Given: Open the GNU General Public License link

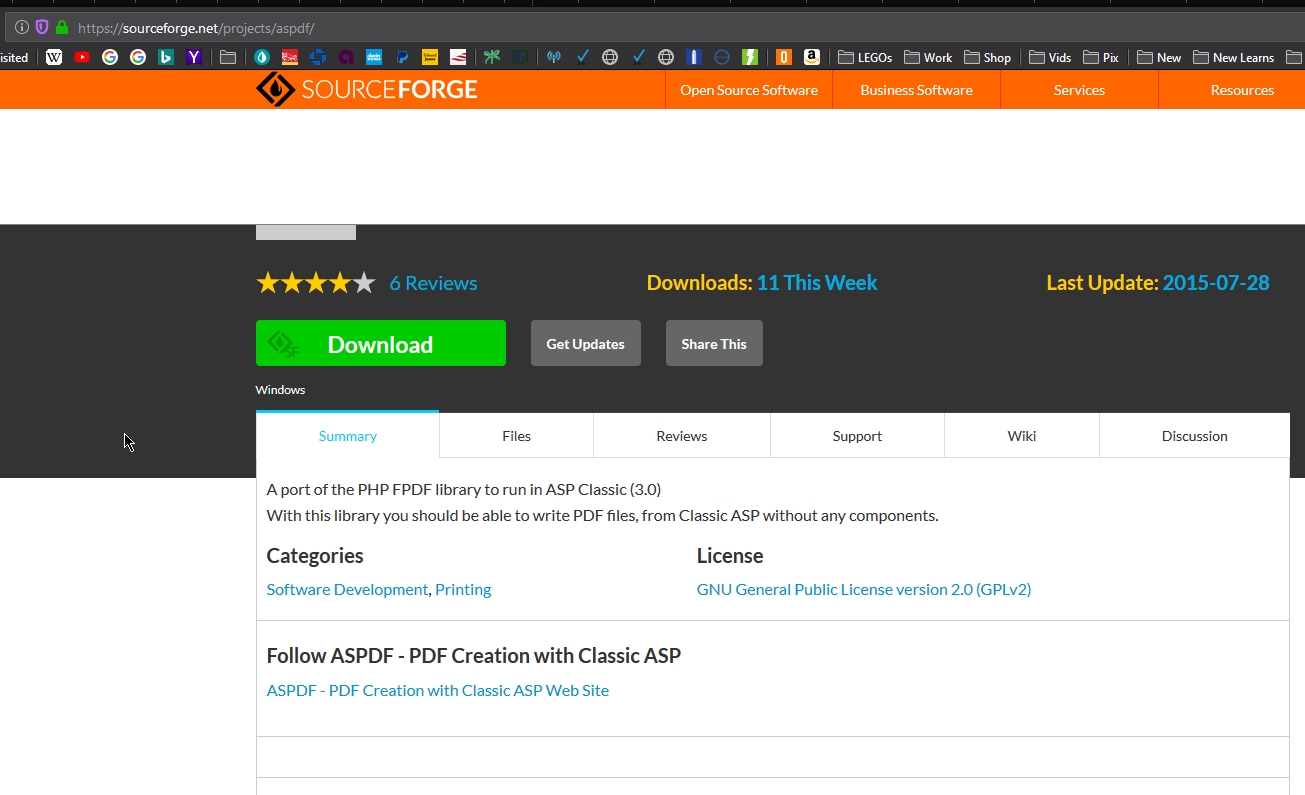Looking at the screenshot, I should (863, 589).
